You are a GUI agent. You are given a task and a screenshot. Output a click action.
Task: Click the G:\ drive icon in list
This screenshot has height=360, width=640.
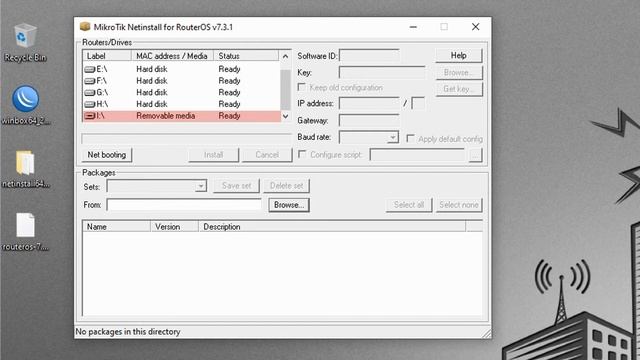pyautogui.click(x=90, y=93)
